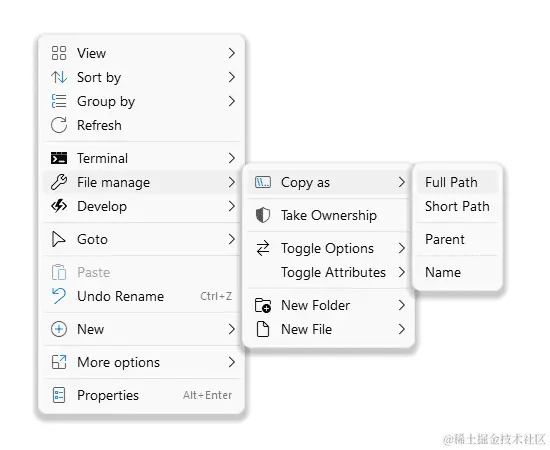550x450 pixels.
Task: Click the Goto arrow pointer icon
Action: coord(58,239)
